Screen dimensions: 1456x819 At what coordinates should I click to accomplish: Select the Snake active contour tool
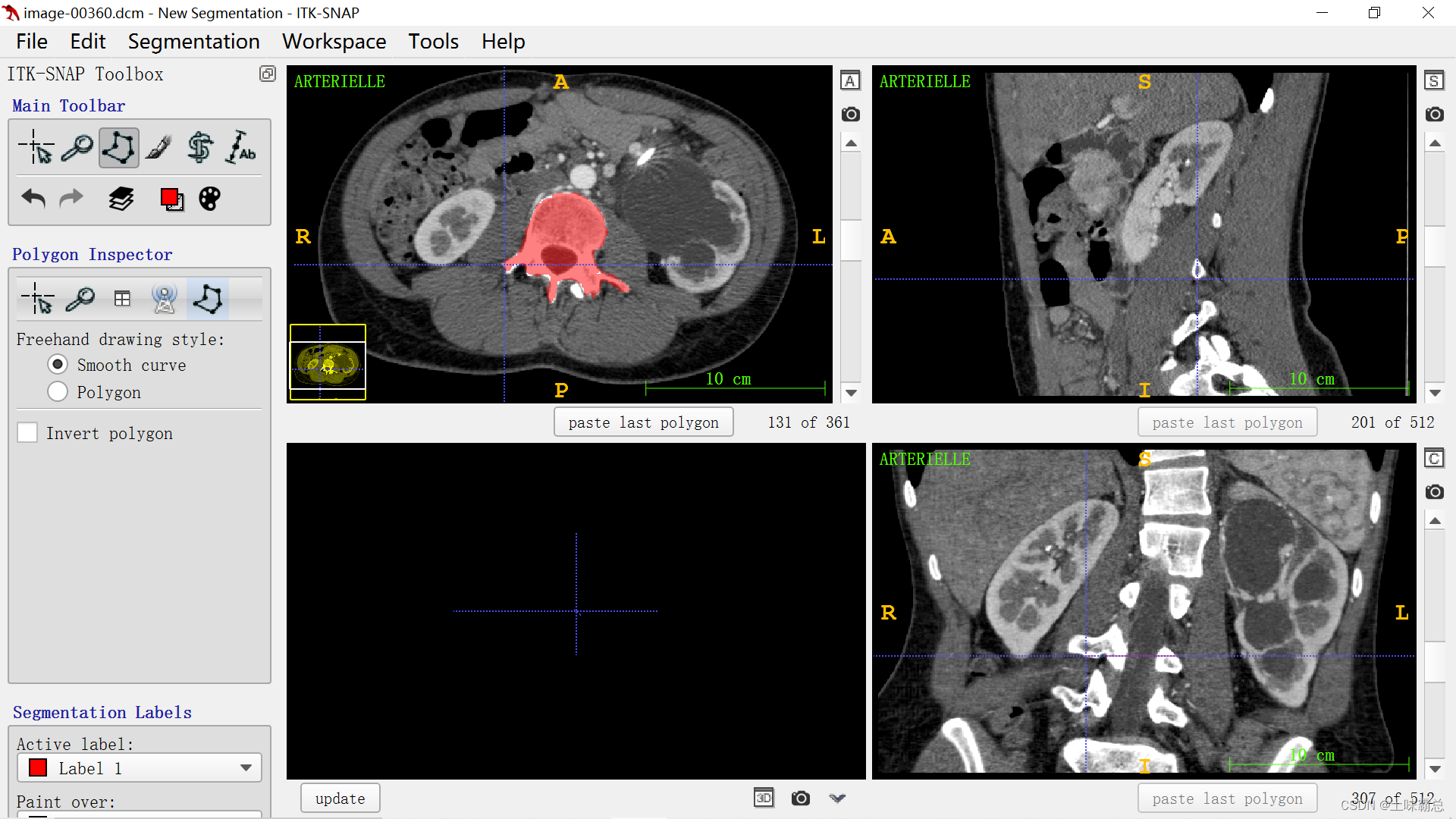[x=200, y=147]
